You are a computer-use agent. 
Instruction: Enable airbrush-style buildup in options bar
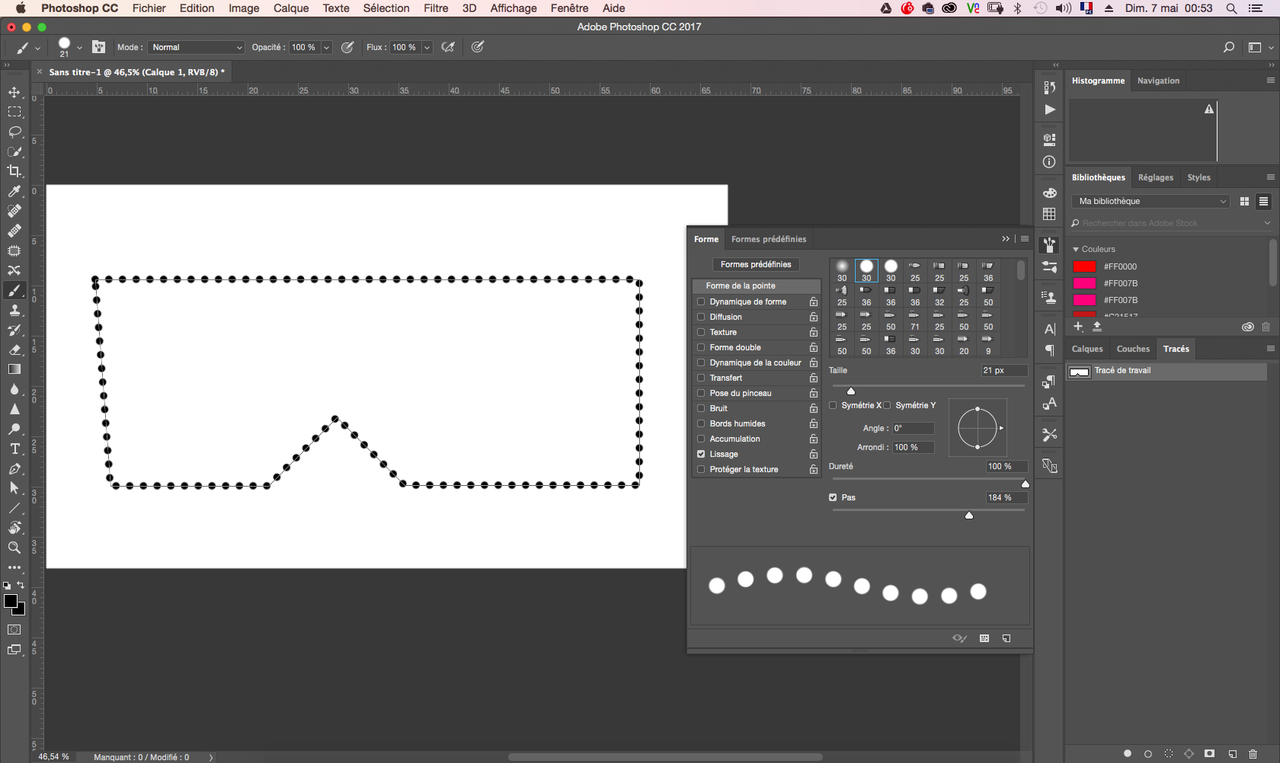click(449, 47)
